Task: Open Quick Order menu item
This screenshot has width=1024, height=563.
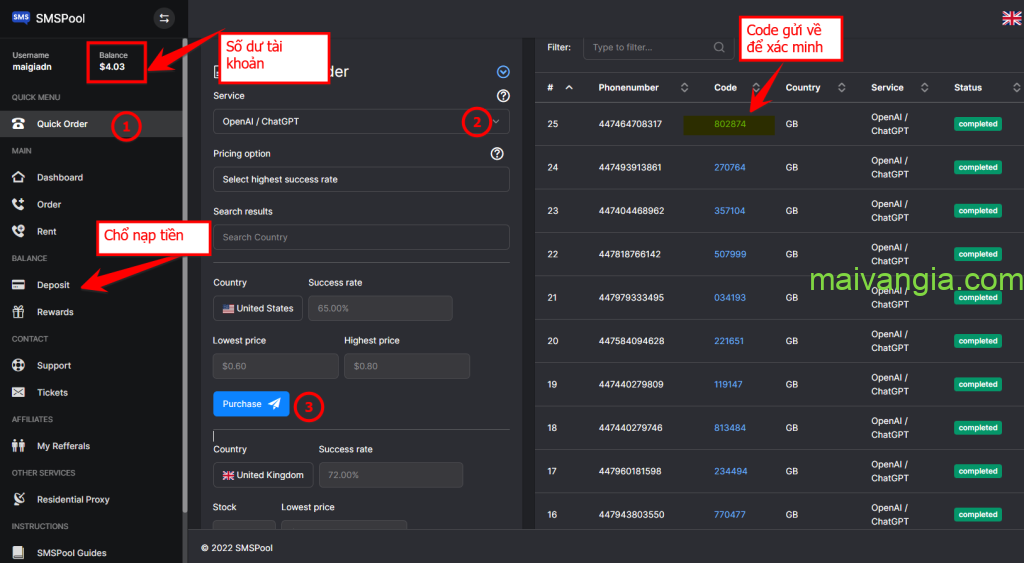Action: 91,123
